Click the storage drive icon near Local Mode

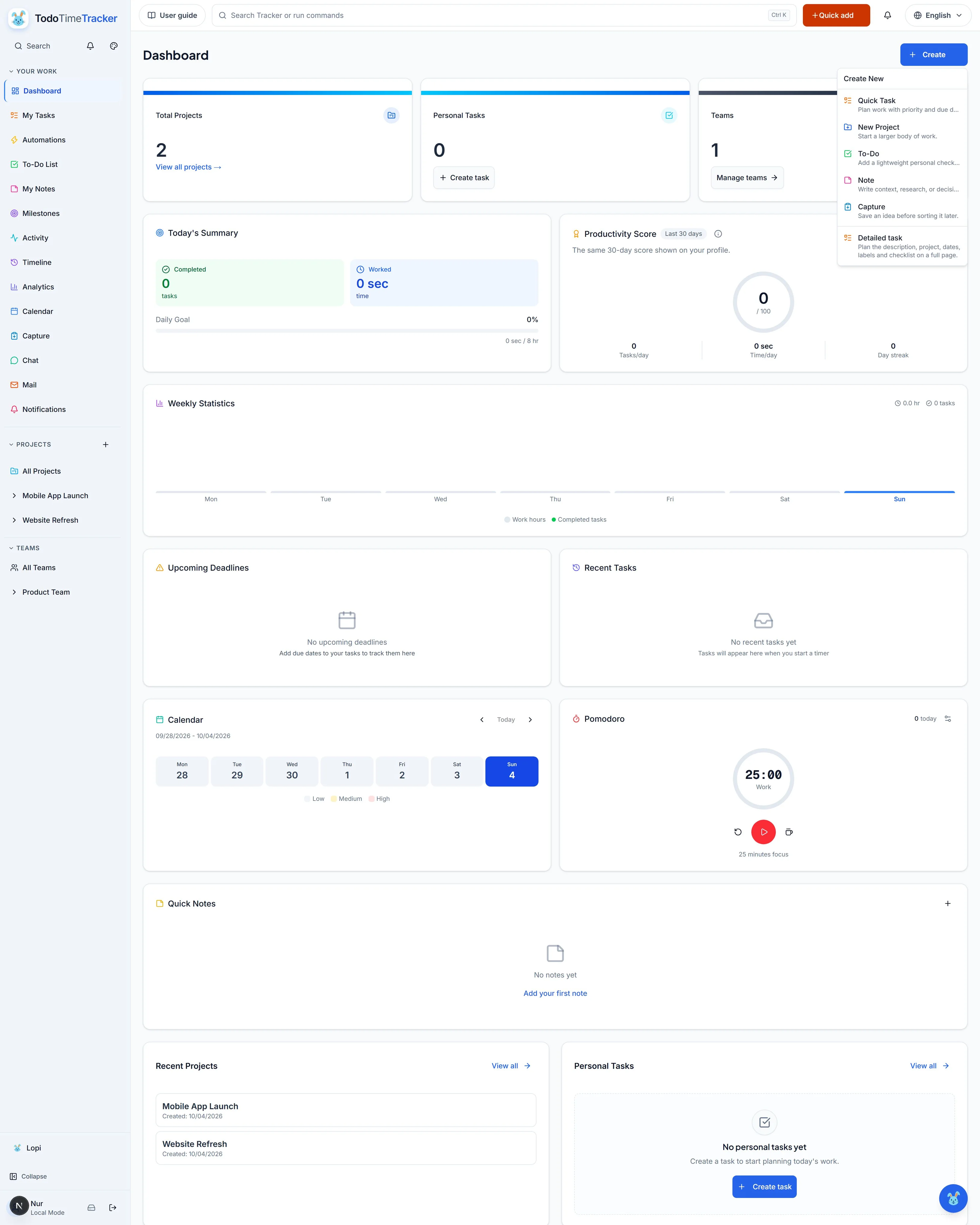[91, 1207]
